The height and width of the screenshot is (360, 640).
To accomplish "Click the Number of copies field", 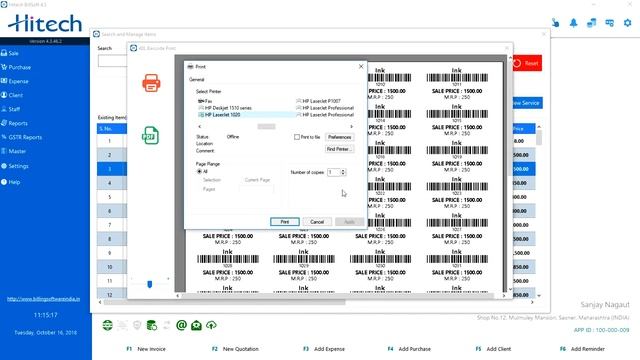I will (x=334, y=172).
